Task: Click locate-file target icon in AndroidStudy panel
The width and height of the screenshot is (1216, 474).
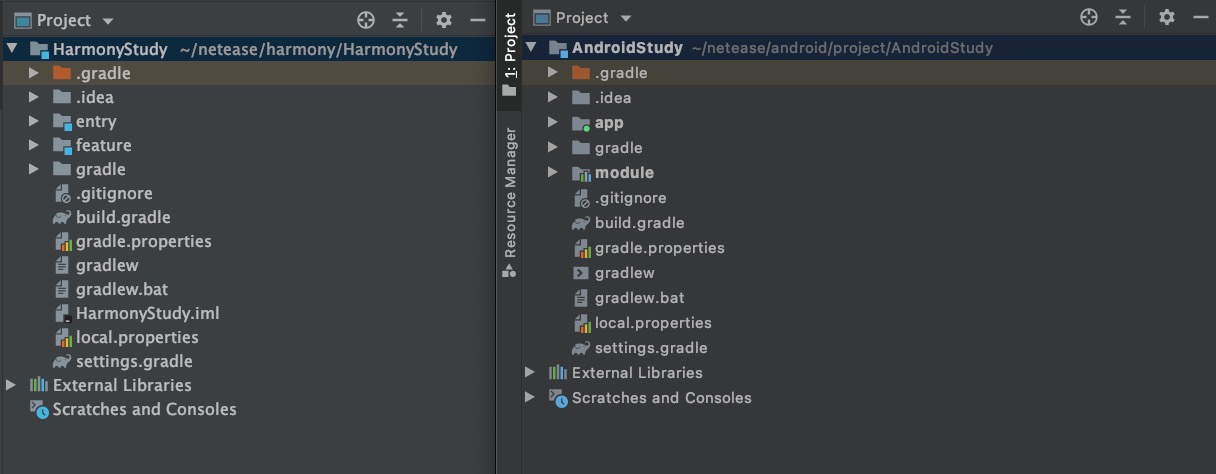Action: (x=1089, y=17)
